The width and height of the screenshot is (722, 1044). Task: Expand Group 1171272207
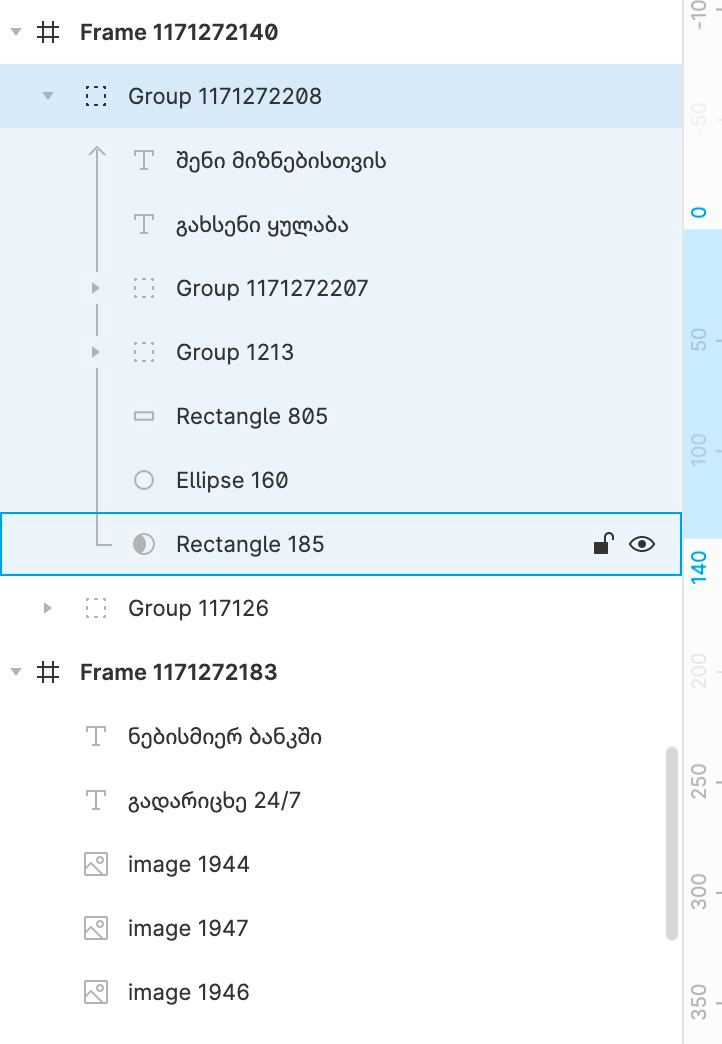coord(95,288)
